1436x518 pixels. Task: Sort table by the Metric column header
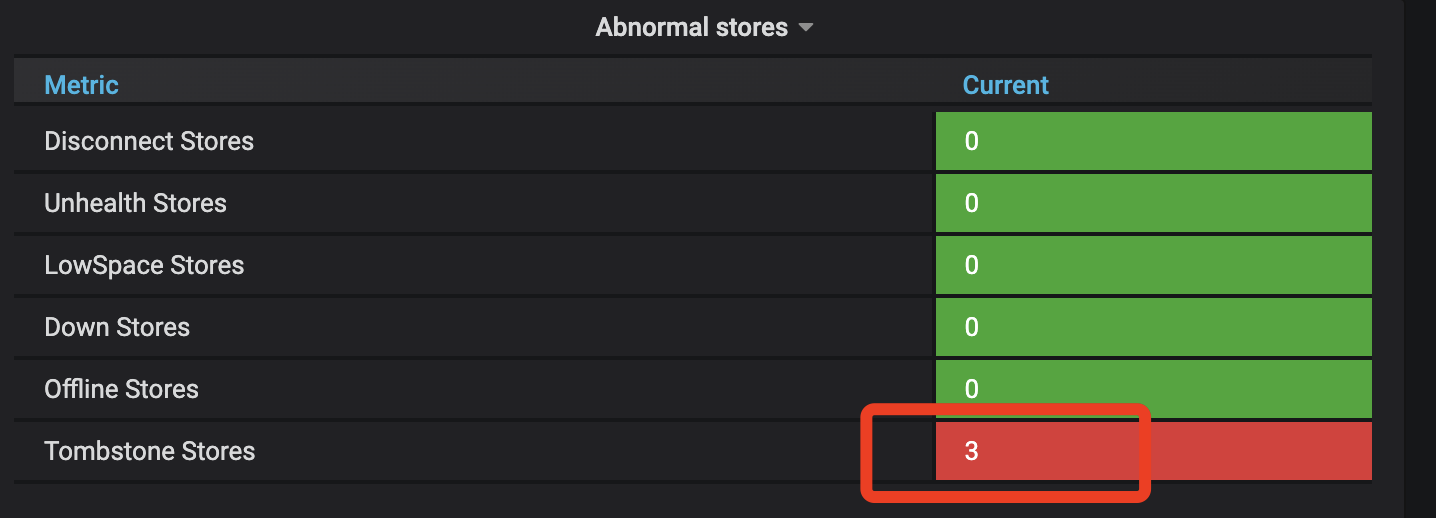click(81, 85)
